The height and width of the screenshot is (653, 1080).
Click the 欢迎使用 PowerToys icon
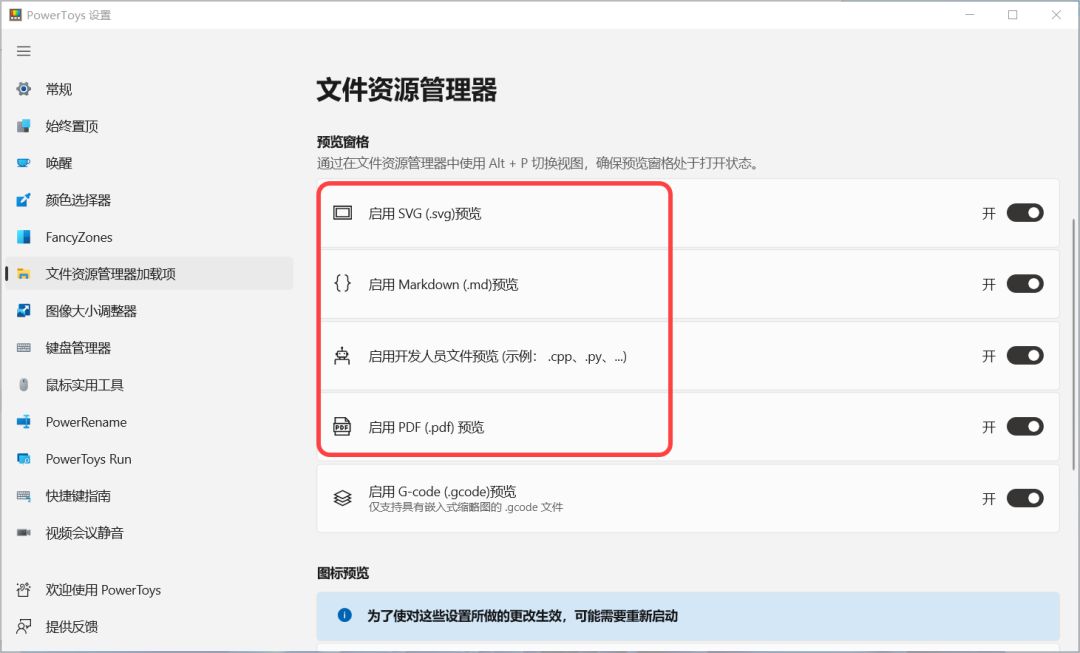(x=24, y=590)
